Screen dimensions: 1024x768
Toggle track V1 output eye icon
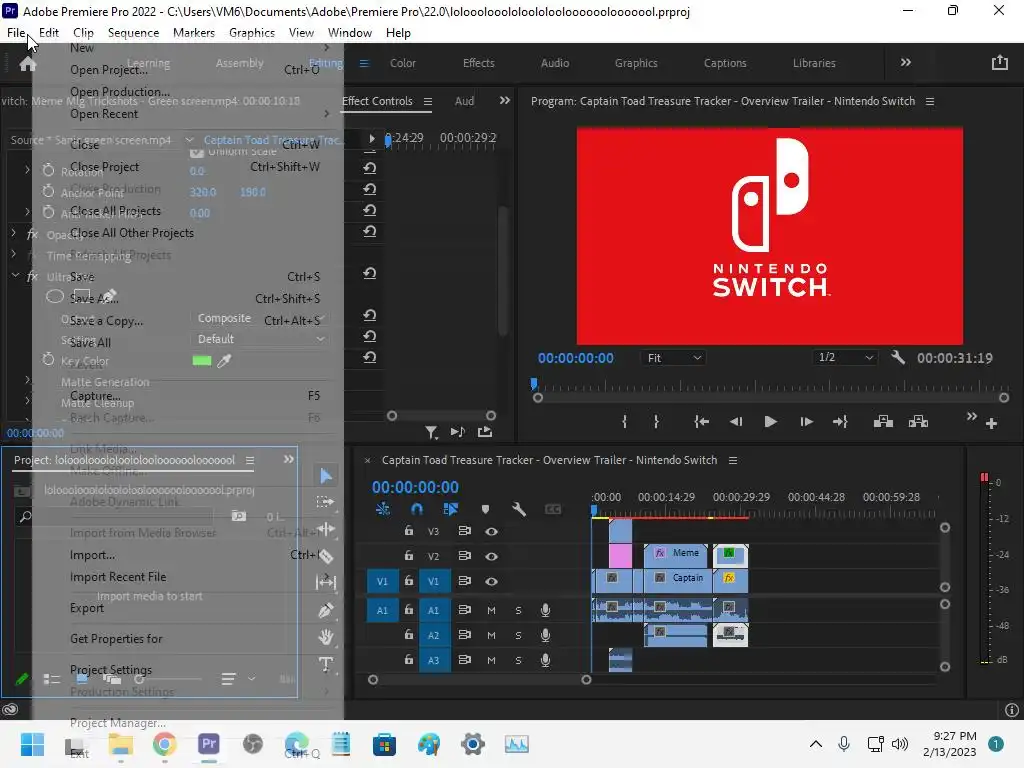click(492, 581)
